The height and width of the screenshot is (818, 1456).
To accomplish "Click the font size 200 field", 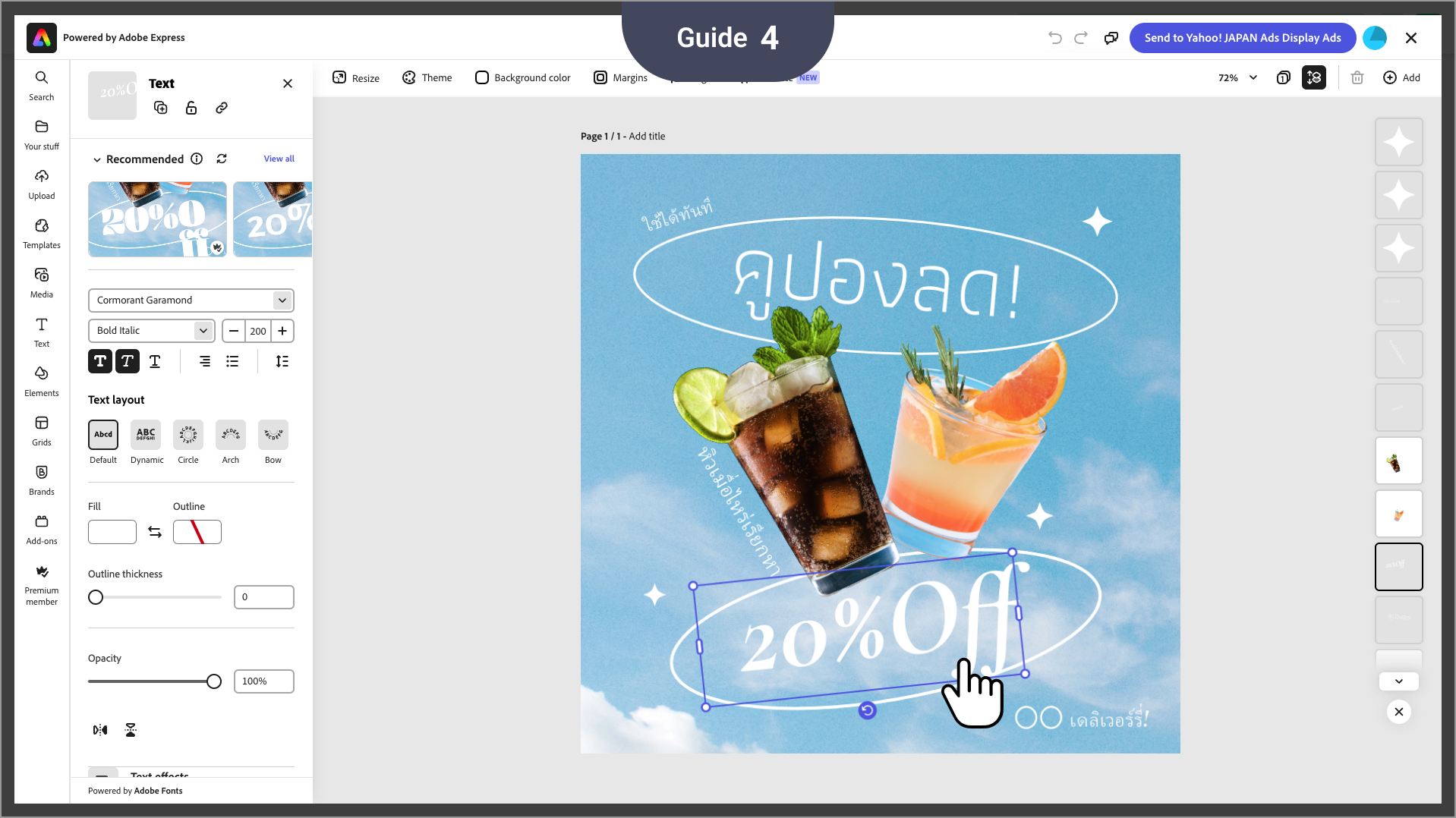I will tap(258, 331).
